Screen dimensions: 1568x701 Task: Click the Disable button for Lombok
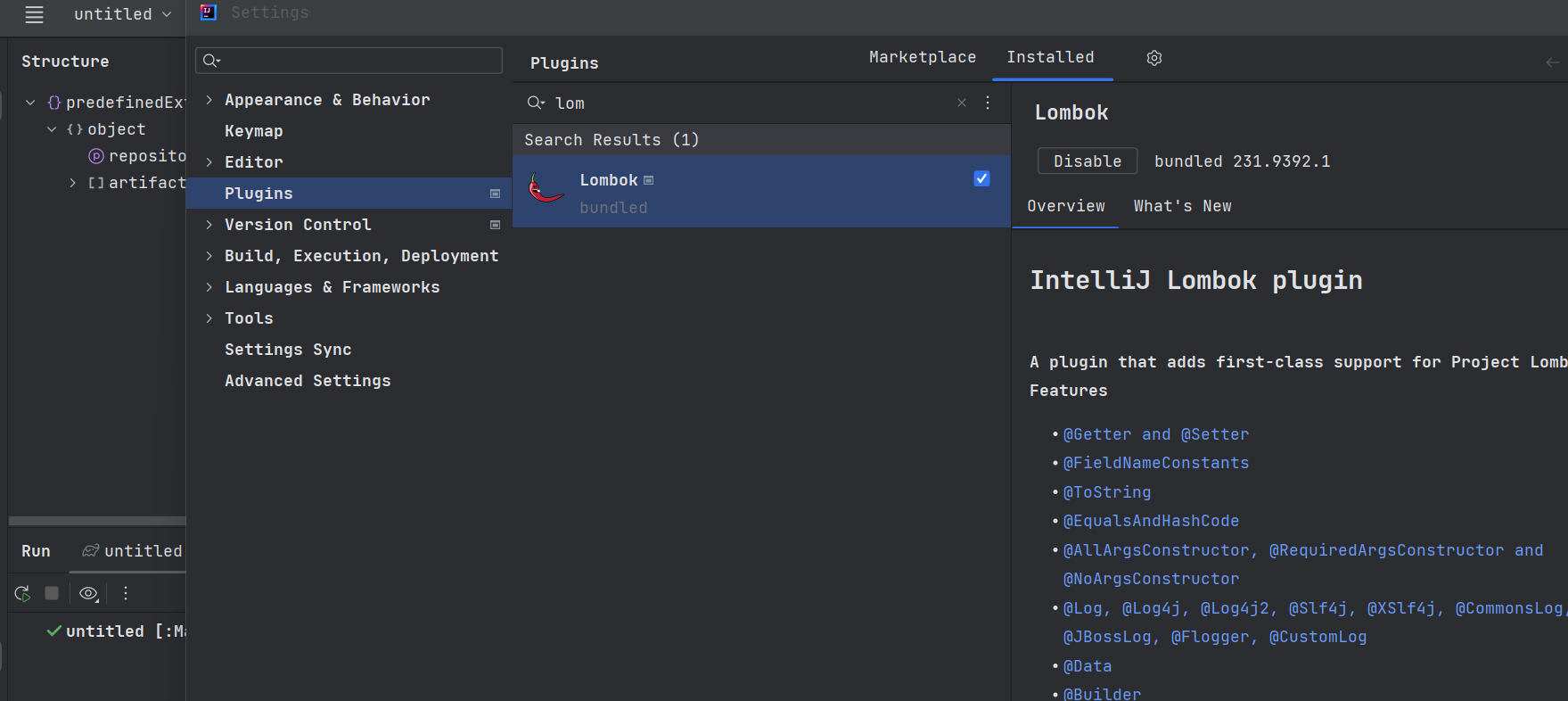coord(1088,161)
